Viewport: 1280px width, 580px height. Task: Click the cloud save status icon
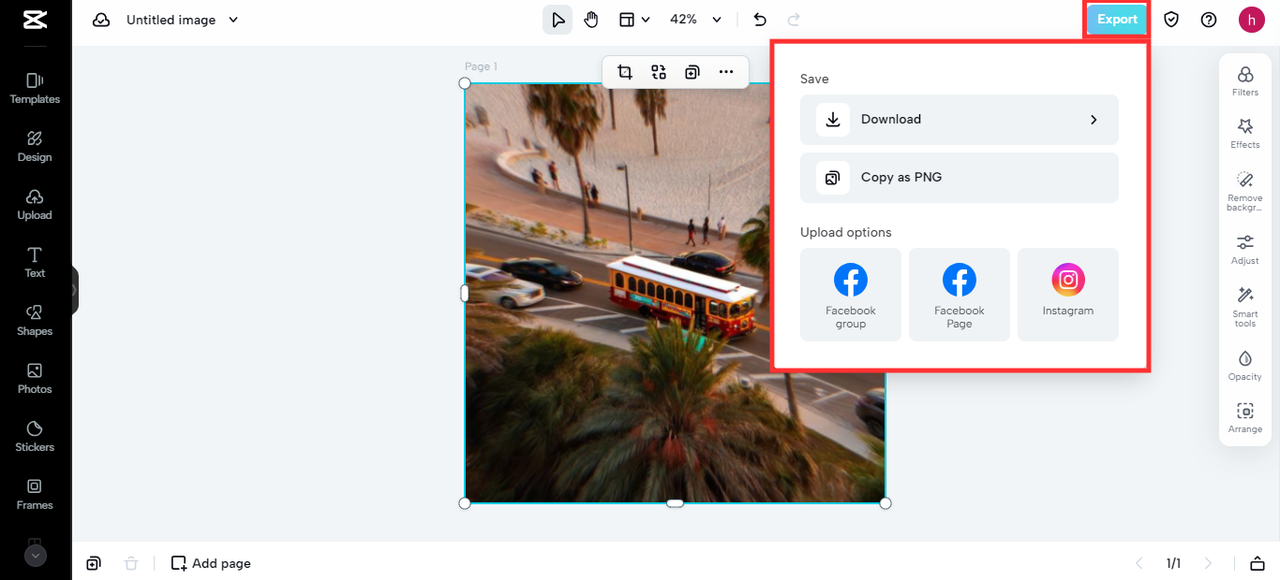tap(101, 20)
